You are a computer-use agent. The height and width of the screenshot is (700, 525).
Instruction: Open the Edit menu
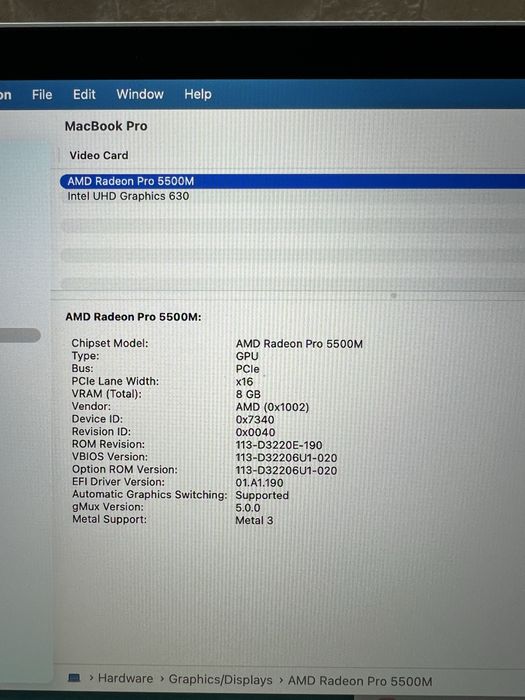[x=84, y=95]
